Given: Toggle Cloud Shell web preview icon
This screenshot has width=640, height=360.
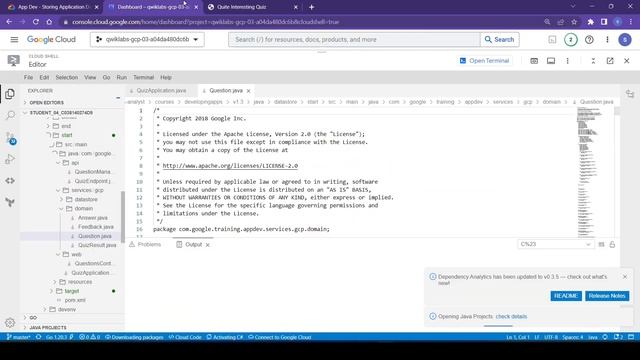Looking at the screenshot, I should point(534,61).
